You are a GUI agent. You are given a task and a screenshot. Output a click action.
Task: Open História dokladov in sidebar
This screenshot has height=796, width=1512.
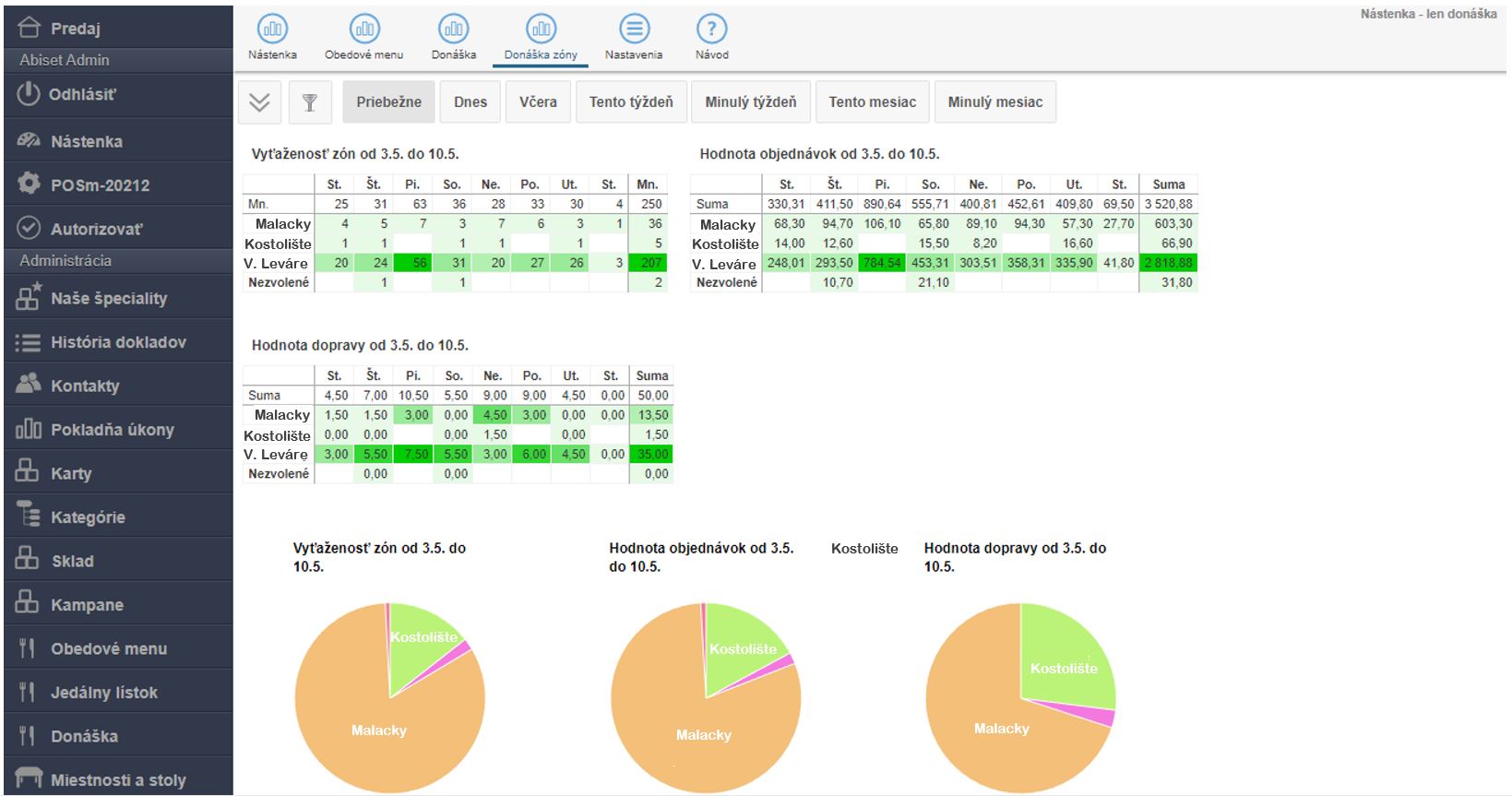pos(117,342)
